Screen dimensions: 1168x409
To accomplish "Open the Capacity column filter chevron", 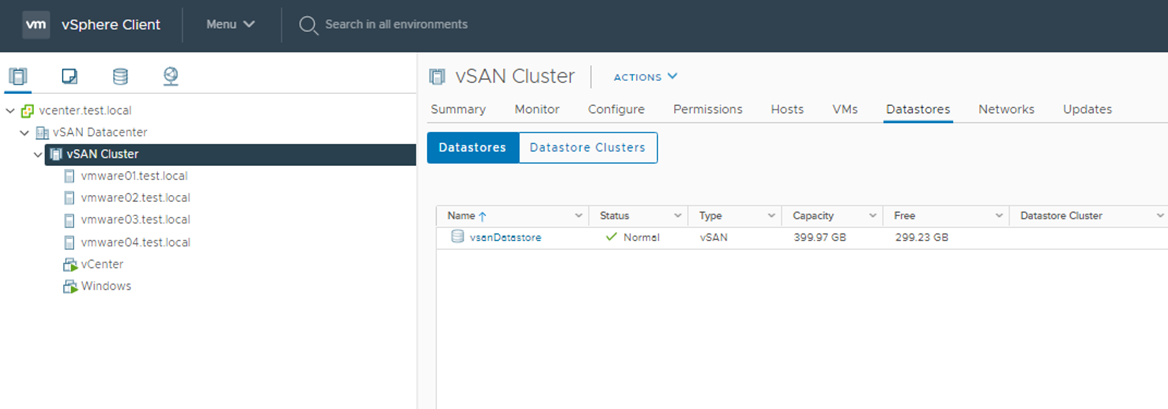I will [873, 216].
